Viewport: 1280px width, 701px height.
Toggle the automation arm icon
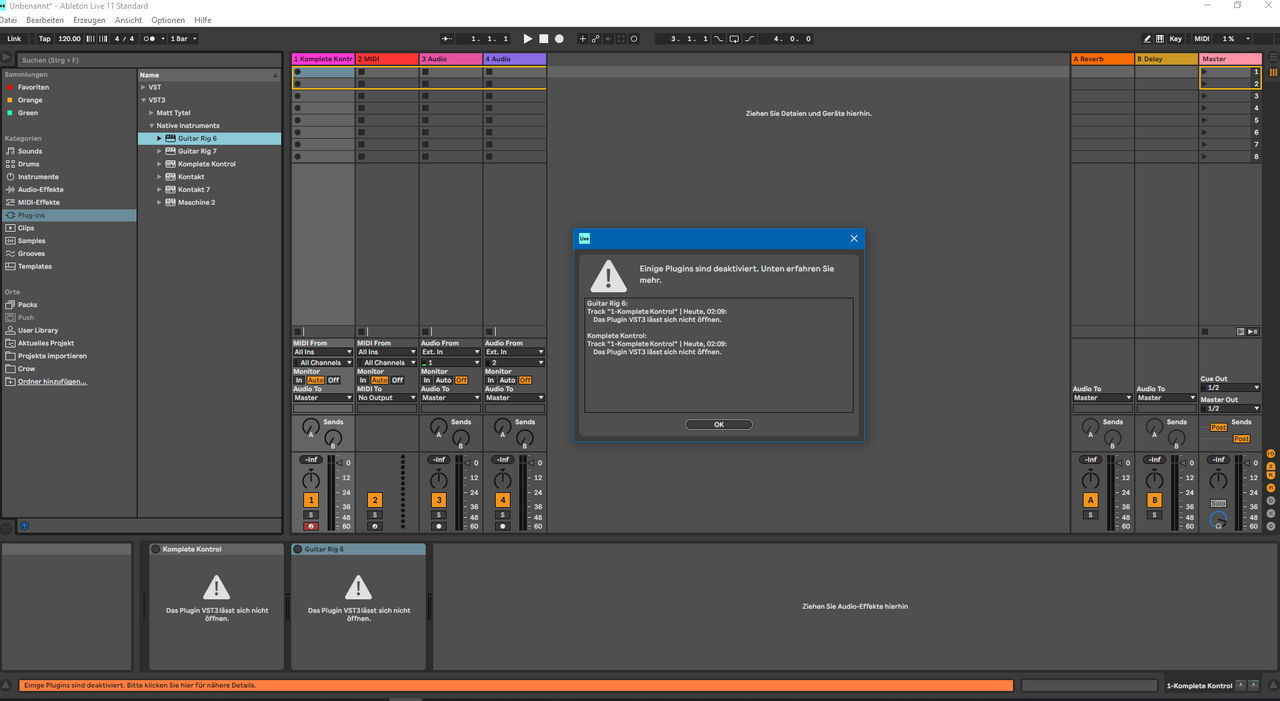point(595,39)
